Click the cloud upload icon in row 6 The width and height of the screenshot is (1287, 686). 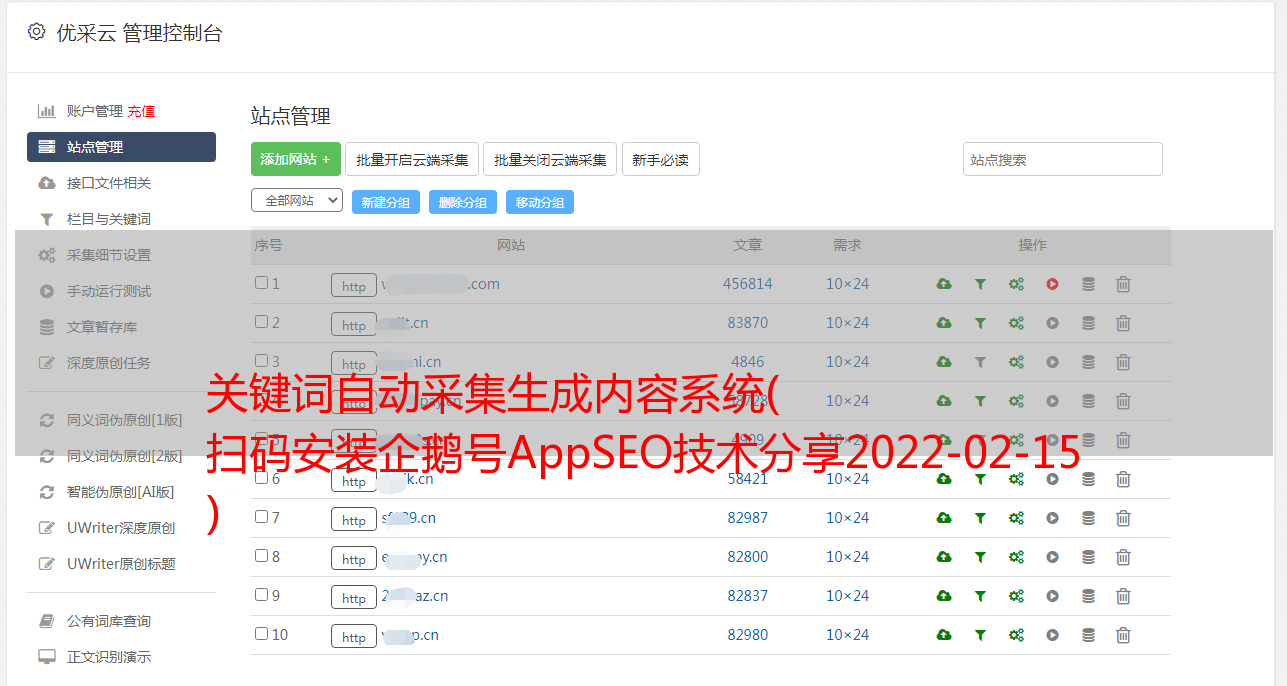(943, 479)
